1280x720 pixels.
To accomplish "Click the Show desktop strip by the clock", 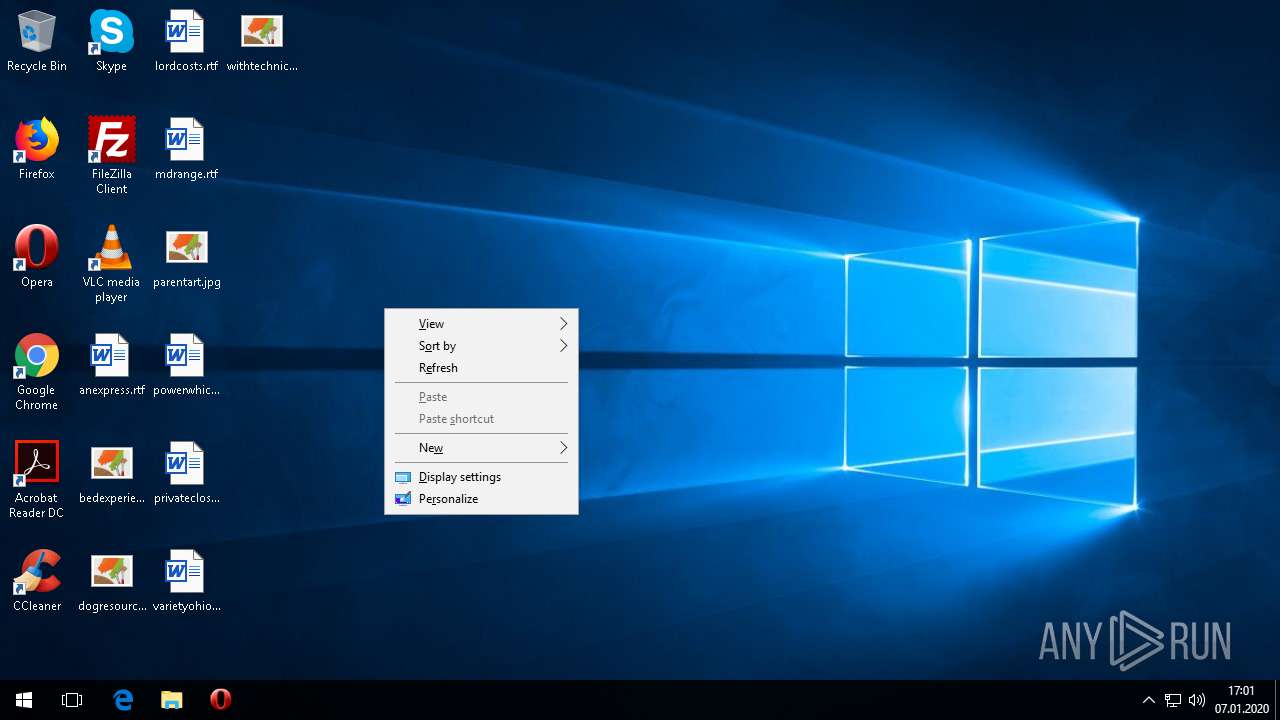I will [1277, 700].
